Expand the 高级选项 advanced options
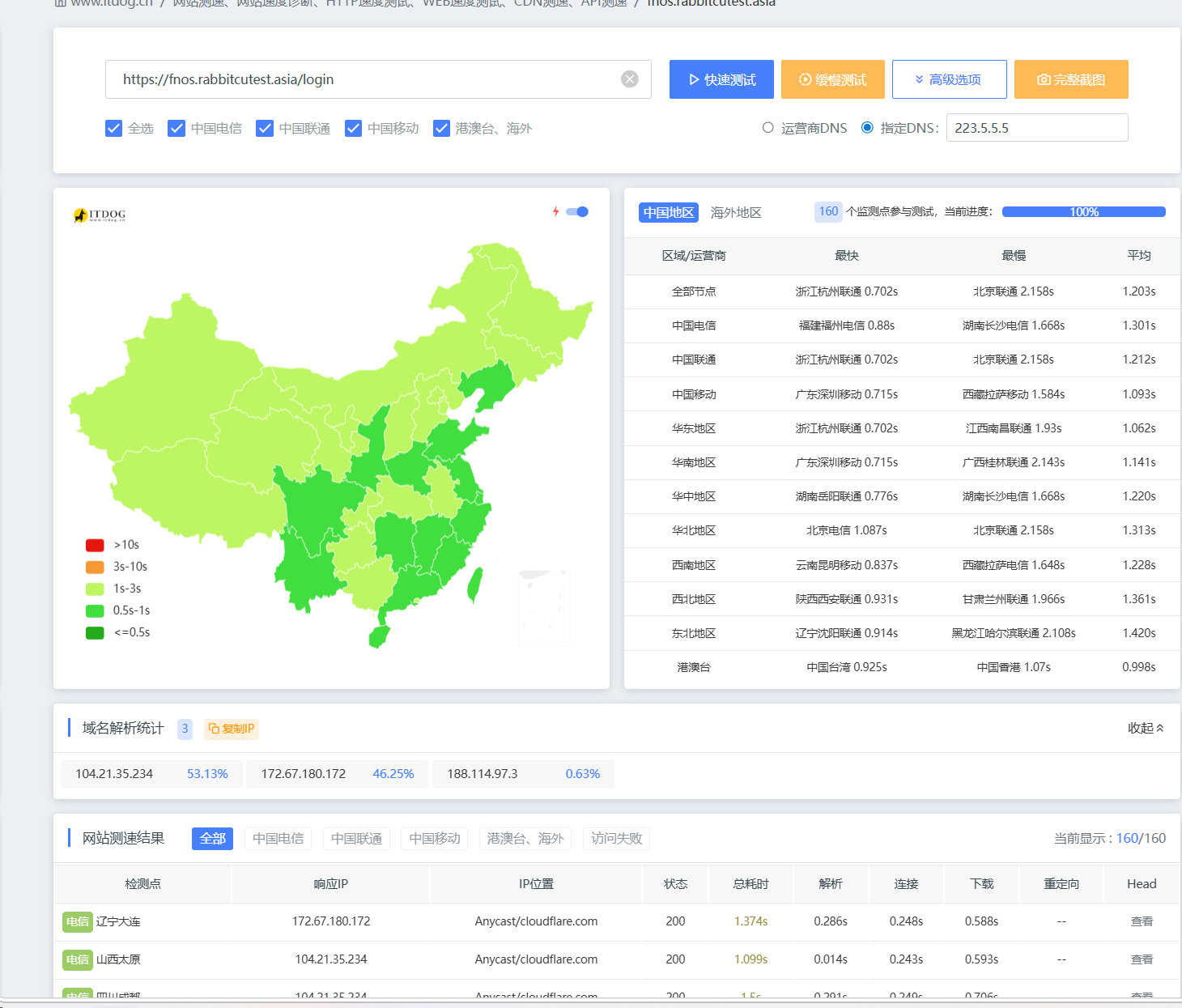Image resolution: width=1182 pixels, height=1008 pixels. pyautogui.click(x=949, y=79)
